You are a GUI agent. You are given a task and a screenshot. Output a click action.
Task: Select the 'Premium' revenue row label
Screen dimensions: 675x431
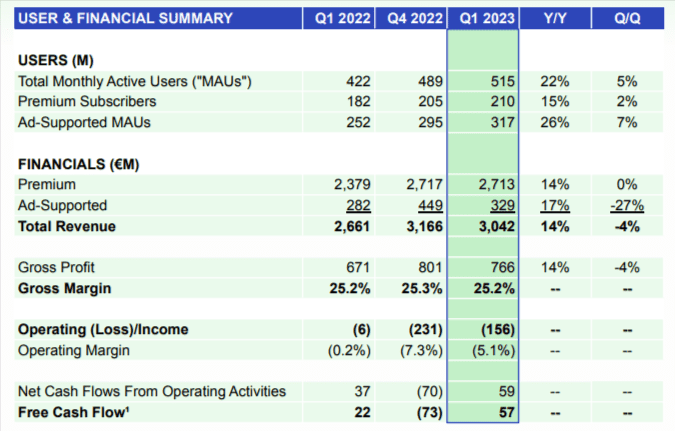(x=47, y=184)
